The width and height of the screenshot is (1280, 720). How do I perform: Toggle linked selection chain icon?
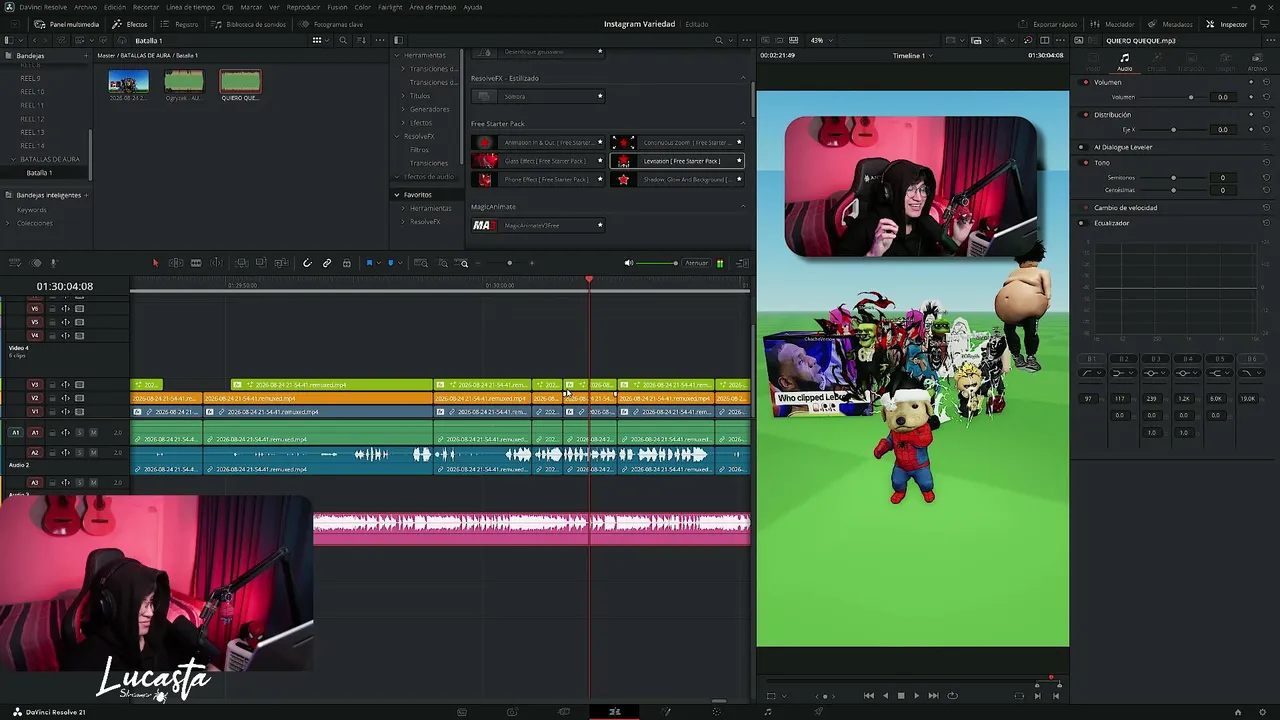327,263
